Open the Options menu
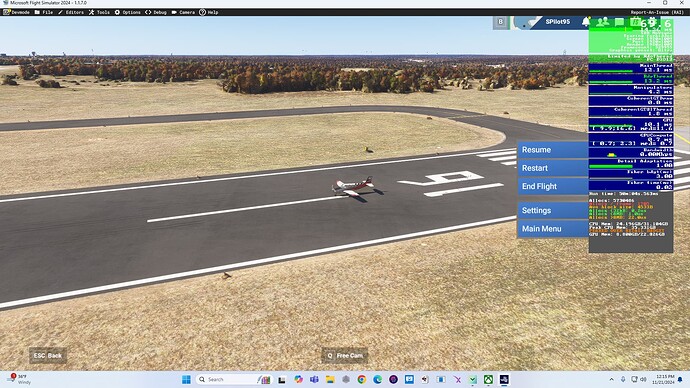Image resolution: width=690 pixels, height=388 pixels. 128,12
